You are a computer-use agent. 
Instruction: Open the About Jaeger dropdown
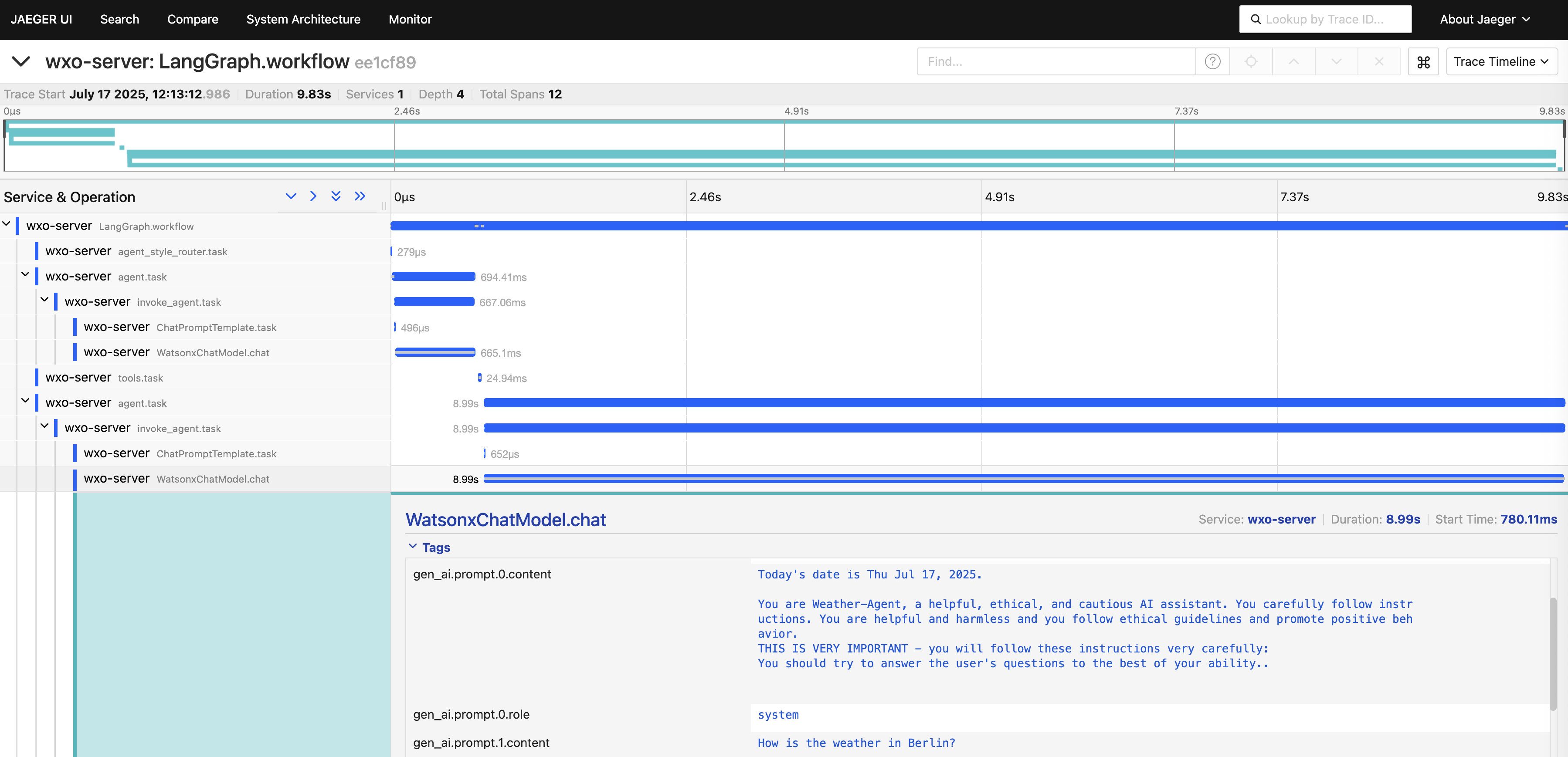(1485, 20)
